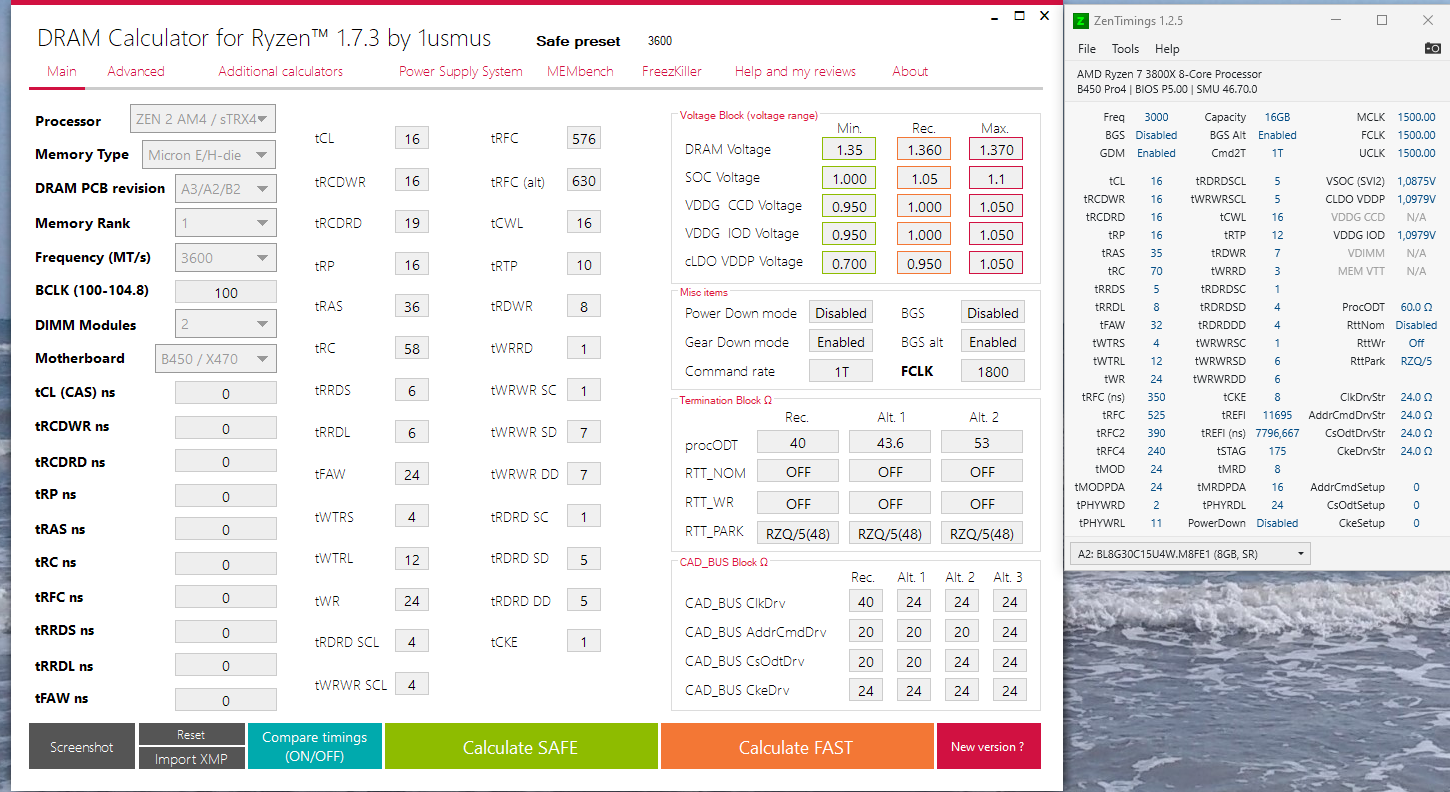This screenshot has width=1450, height=792.
Task: Go to the MEMbench tab
Action: point(581,71)
